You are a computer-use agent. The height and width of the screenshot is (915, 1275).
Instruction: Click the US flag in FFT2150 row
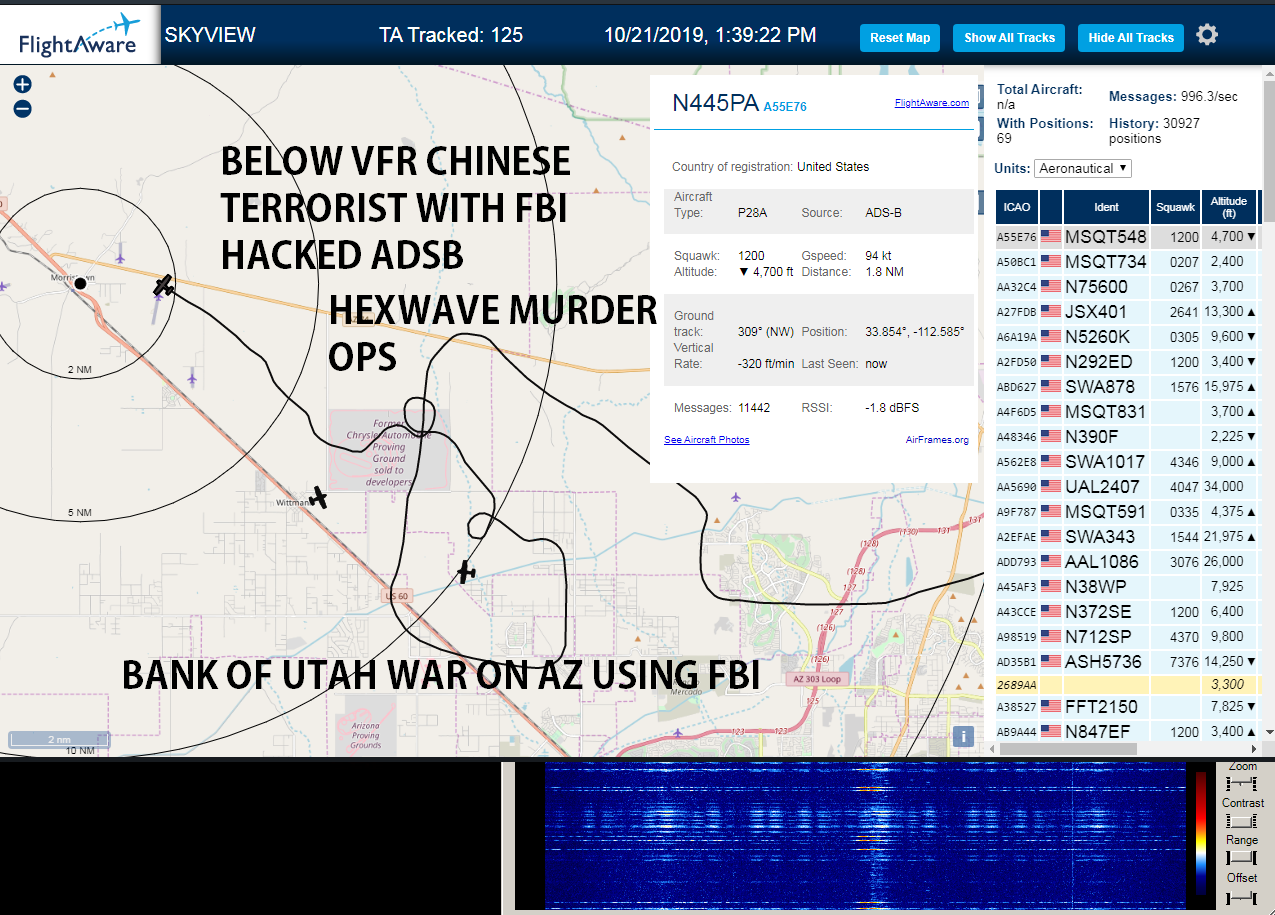1050,707
